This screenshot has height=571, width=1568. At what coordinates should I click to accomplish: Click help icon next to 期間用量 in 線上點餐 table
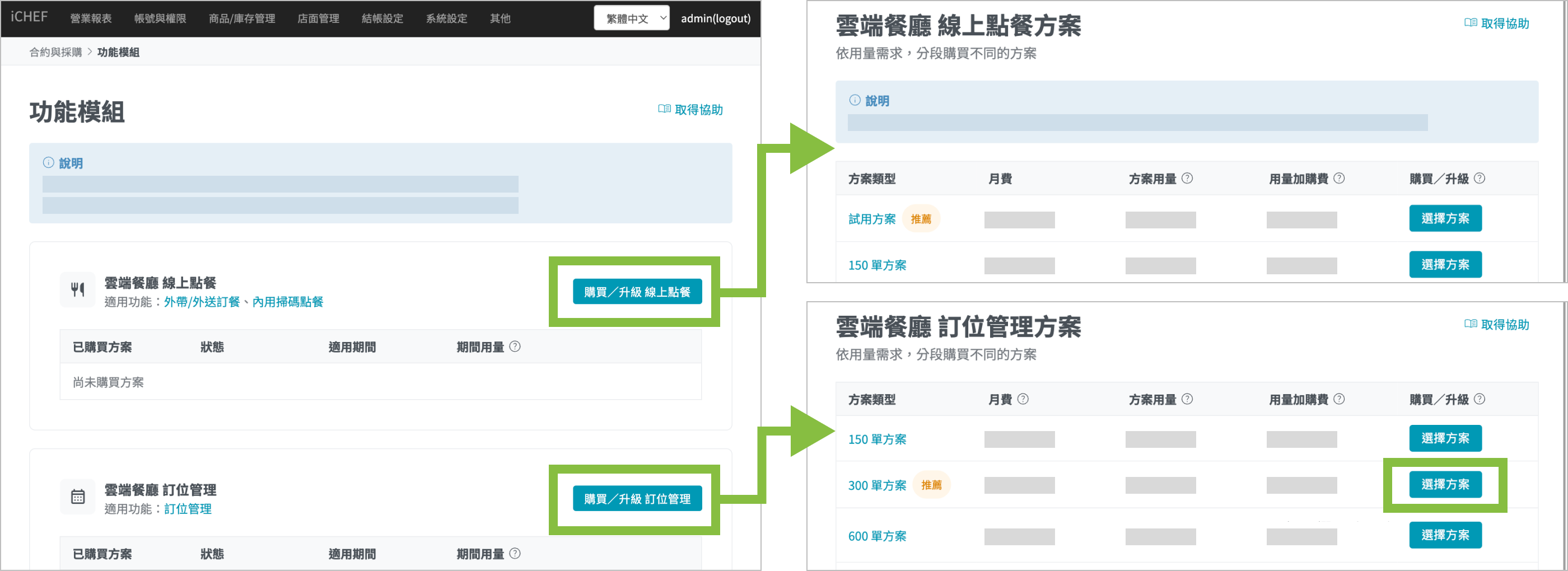(515, 347)
